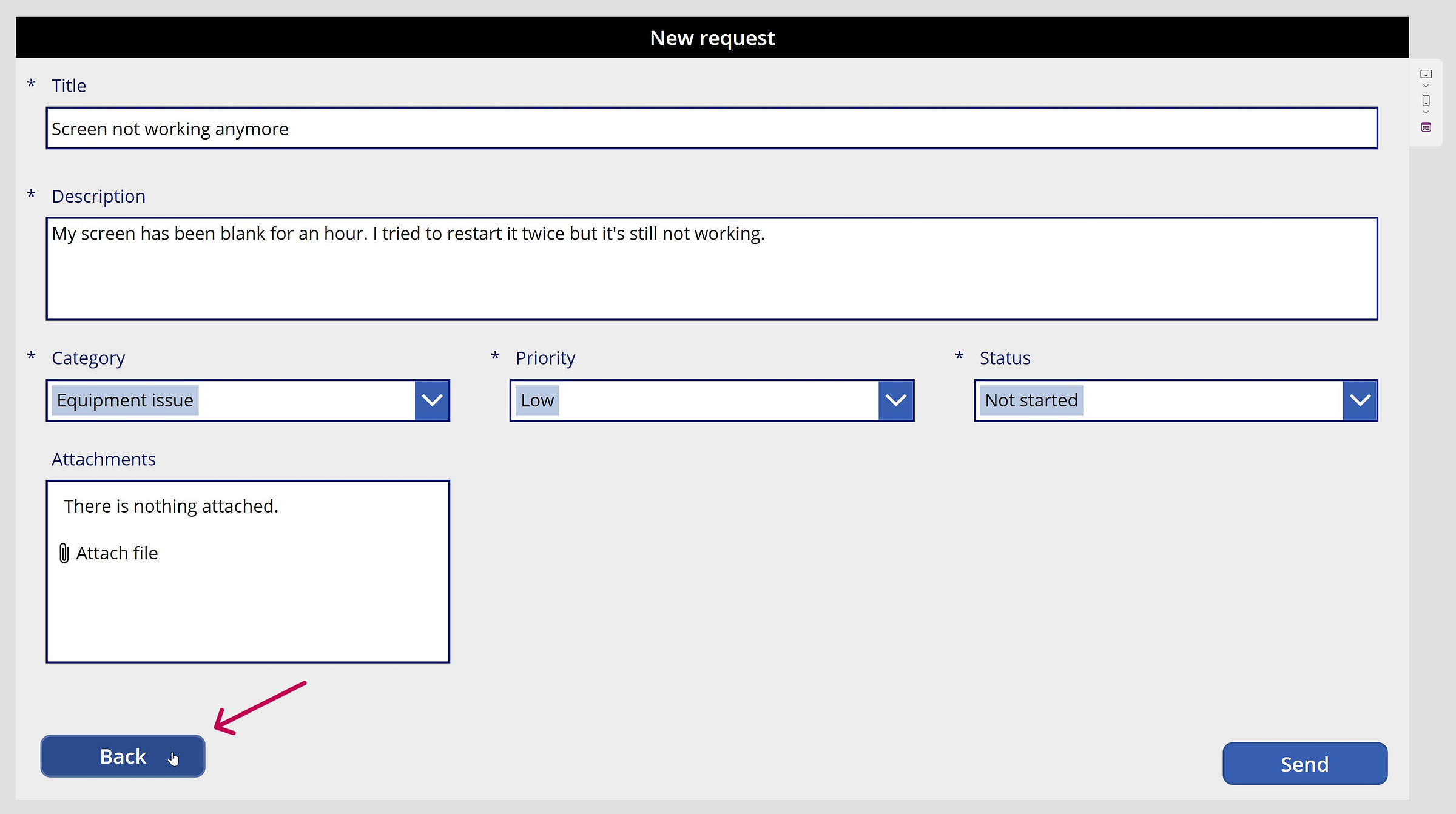1456x814 pixels.
Task: Select the 'Low' priority value
Action: point(537,400)
